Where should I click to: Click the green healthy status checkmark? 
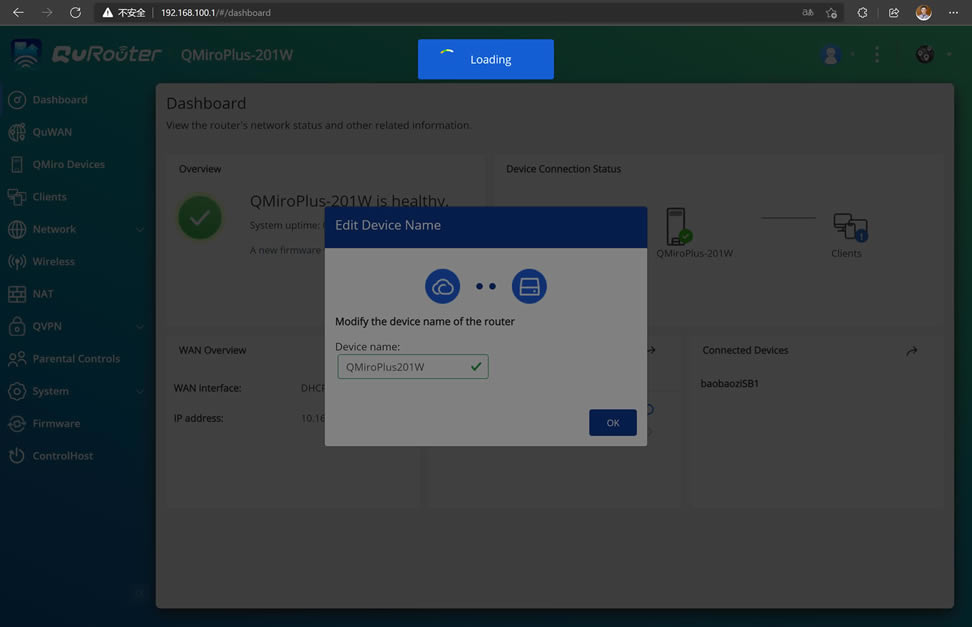coord(200,218)
